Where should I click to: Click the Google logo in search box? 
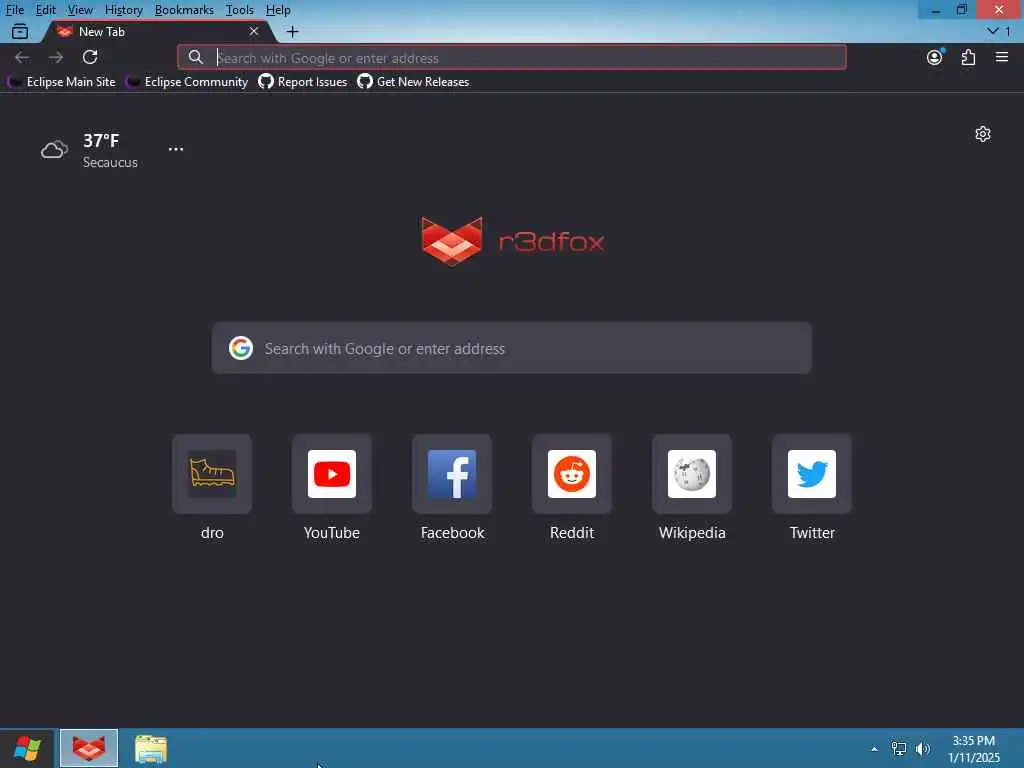[241, 348]
